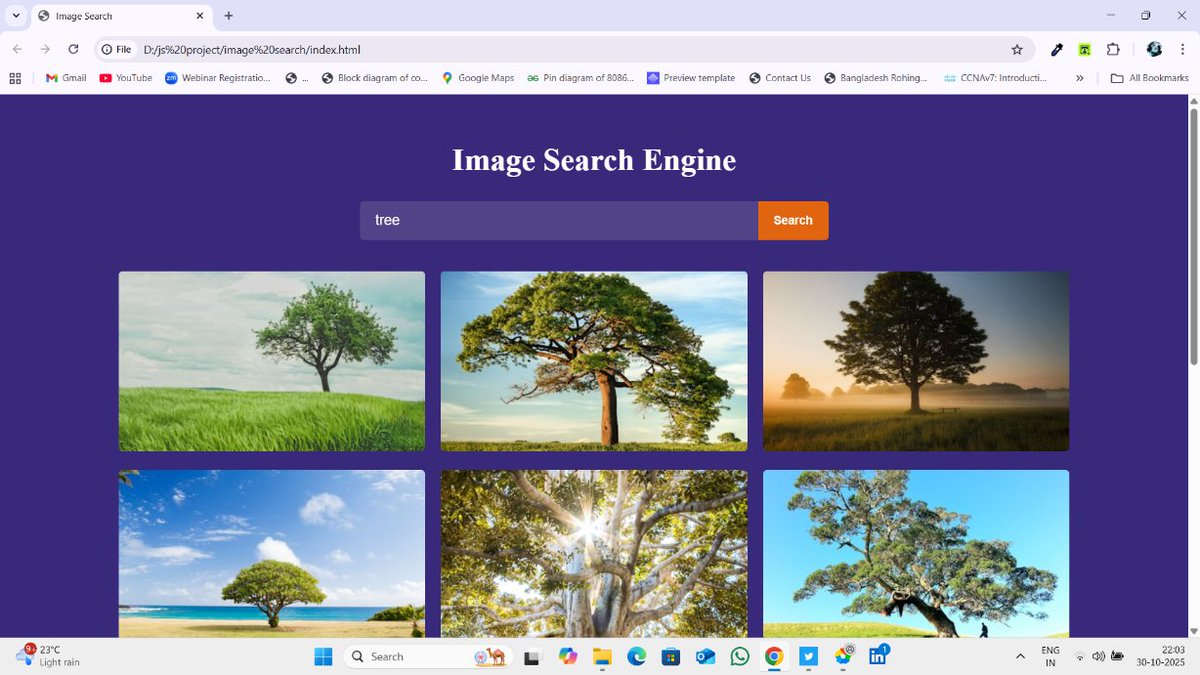Open Microsoft Edge from the taskbar
The width and height of the screenshot is (1200, 675).
636,657
